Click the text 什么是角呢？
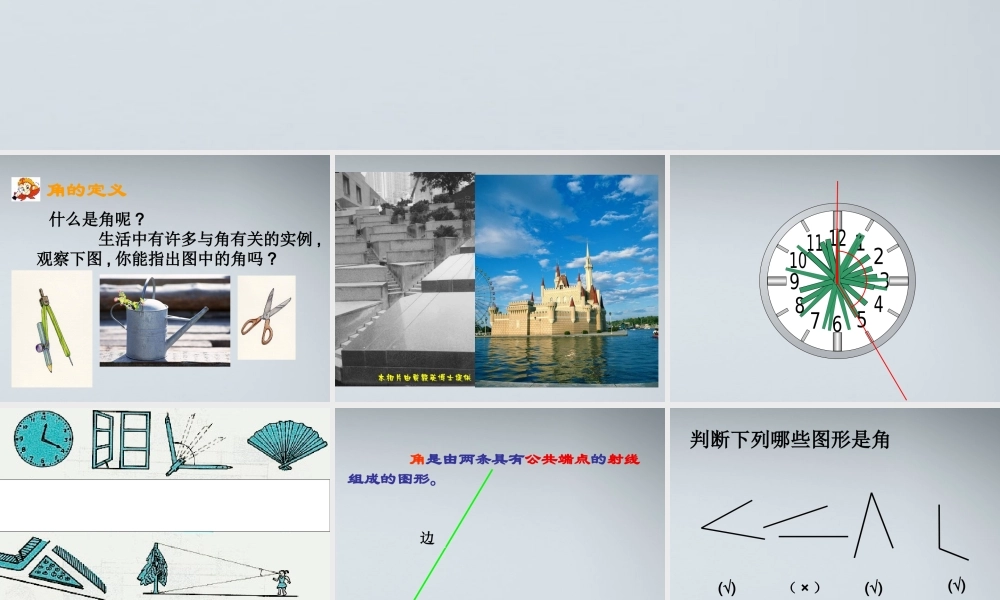Screen dimensions: 1000x600 [98, 219]
